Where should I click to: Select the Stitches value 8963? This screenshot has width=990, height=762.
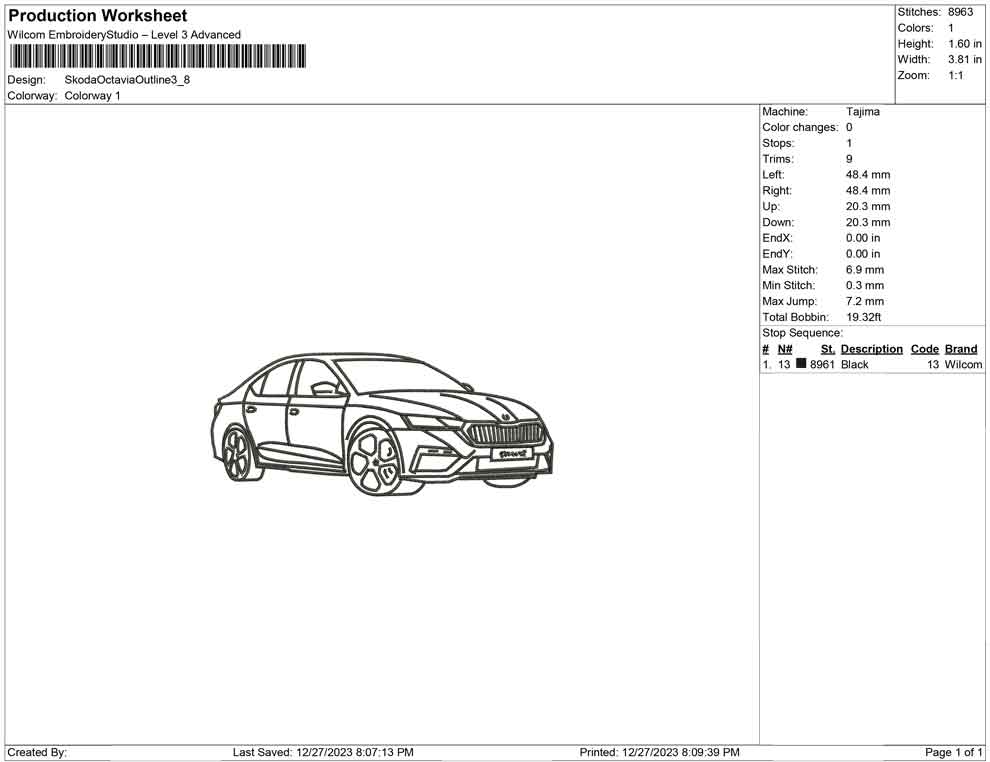coord(960,12)
